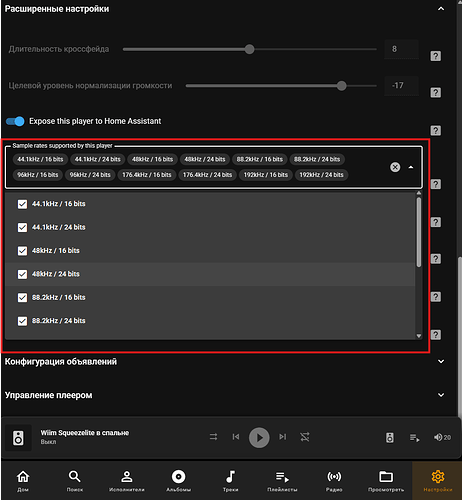The image size is (462, 500).
Task: Click the play button in player bar
Action: point(259,437)
